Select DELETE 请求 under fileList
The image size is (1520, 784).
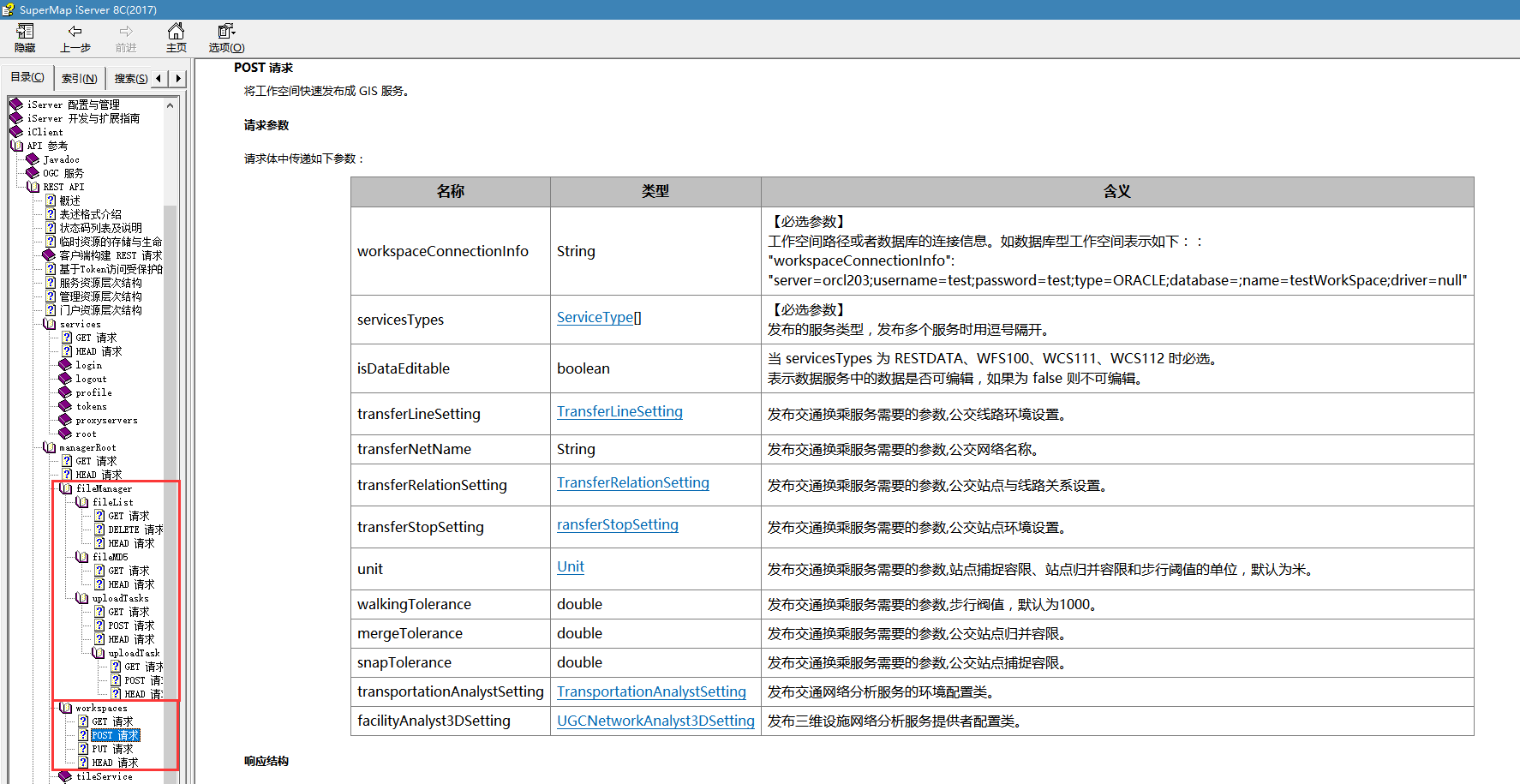135,530
